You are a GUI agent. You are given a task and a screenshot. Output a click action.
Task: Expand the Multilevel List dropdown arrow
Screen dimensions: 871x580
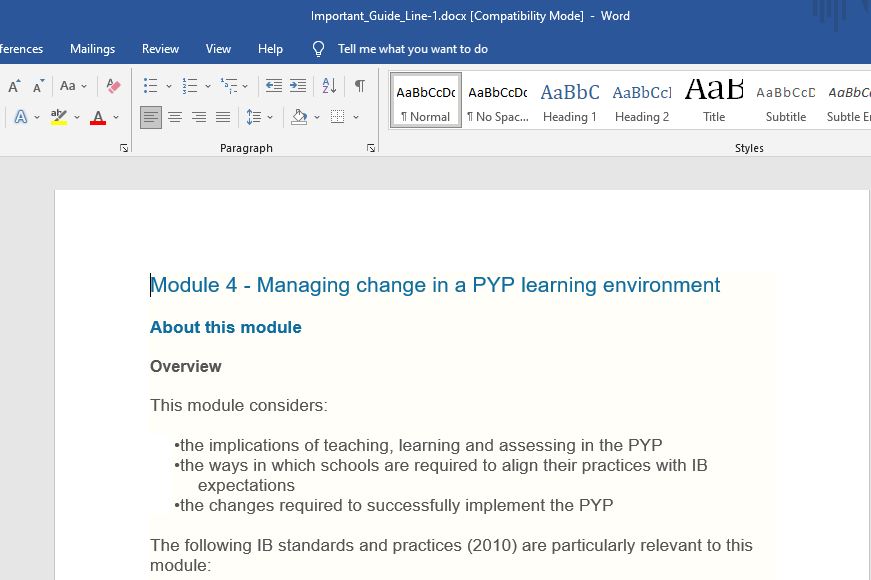(245, 86)
